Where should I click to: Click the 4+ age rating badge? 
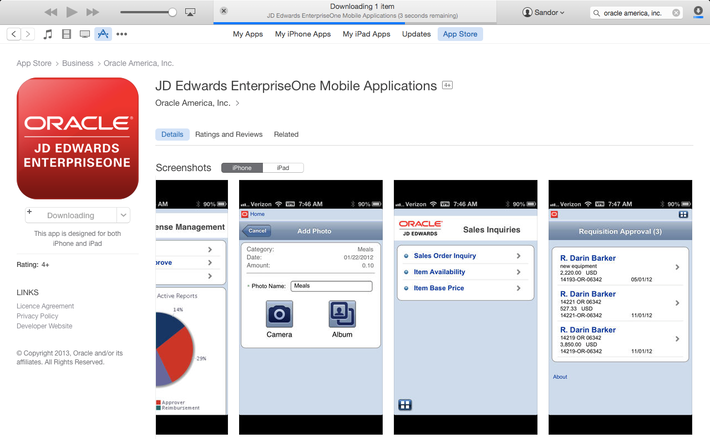[x=447, y=85]
